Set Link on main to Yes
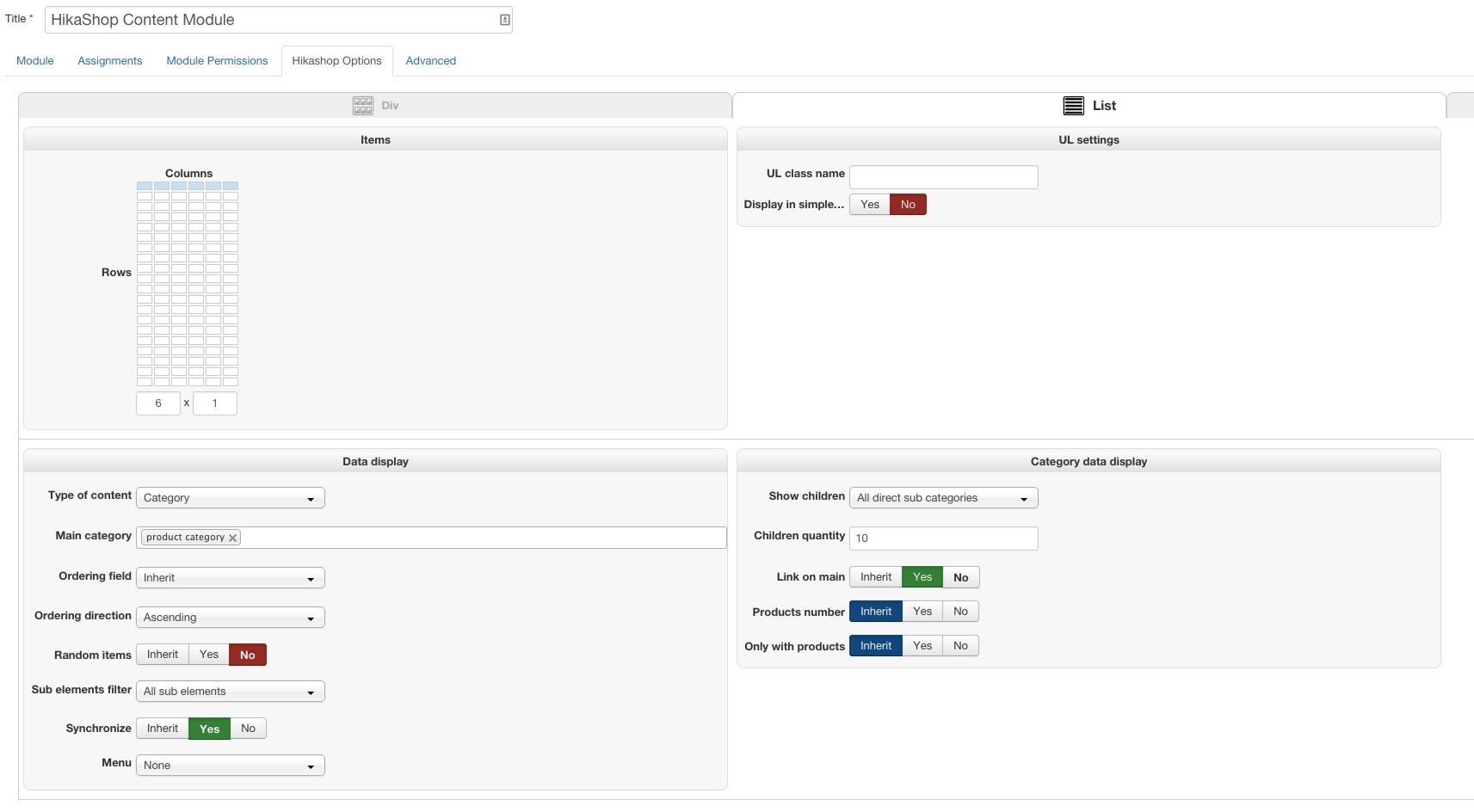This screenshot has height=812, width=1474. 922,577
